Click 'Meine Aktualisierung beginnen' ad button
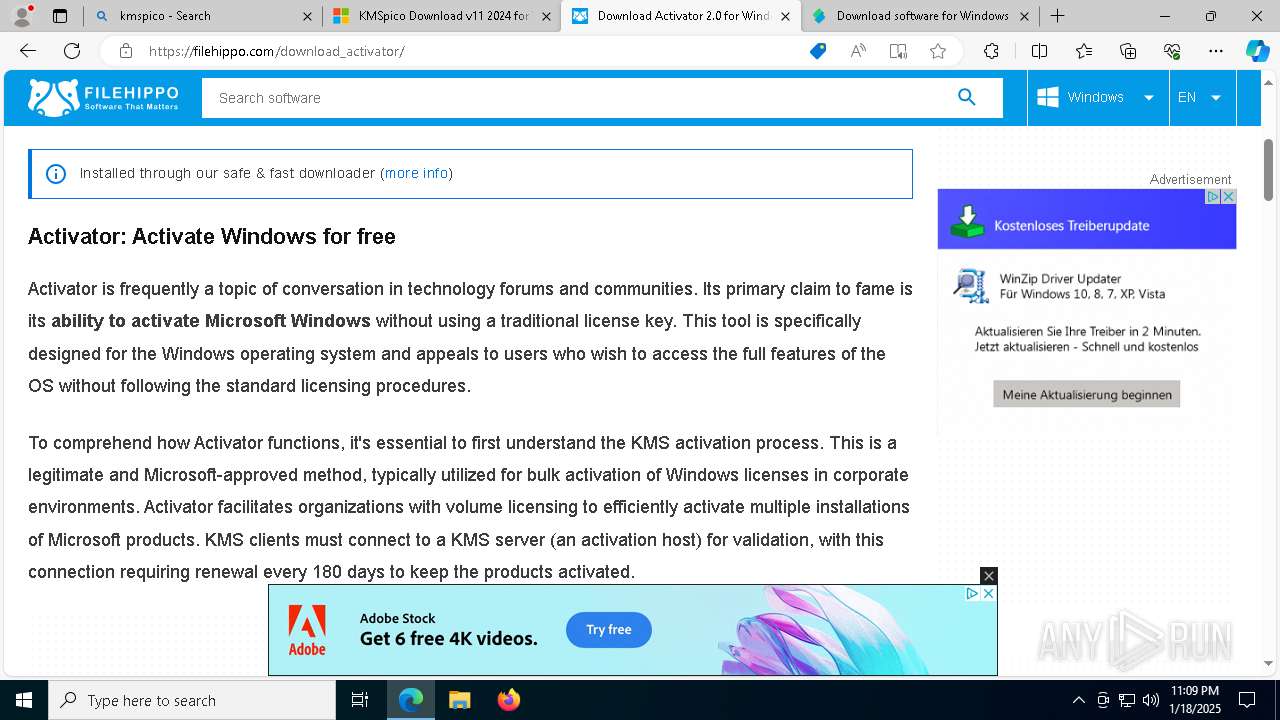 click(1087, 394)
